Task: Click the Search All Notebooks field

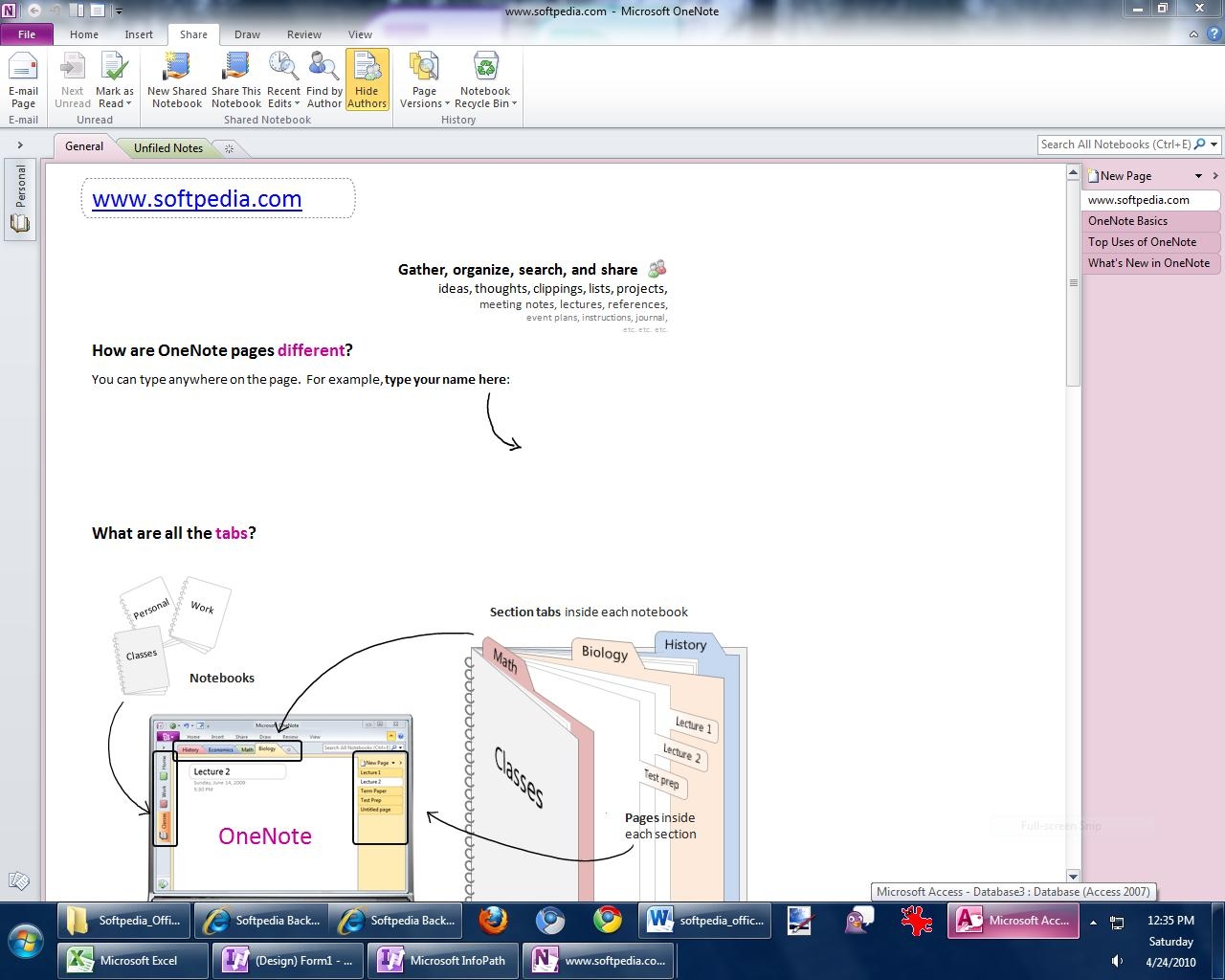Action: point(1114,145)
